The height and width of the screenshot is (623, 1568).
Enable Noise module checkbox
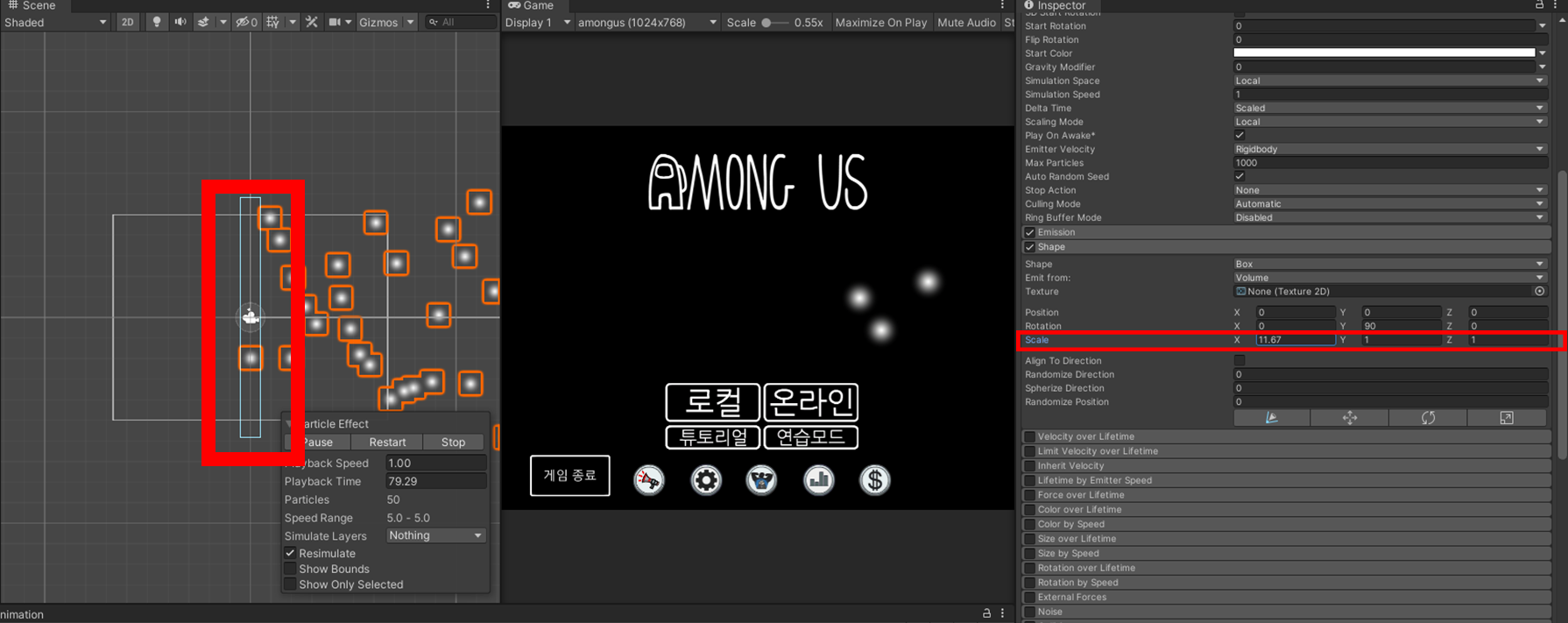click(1029, 612)
